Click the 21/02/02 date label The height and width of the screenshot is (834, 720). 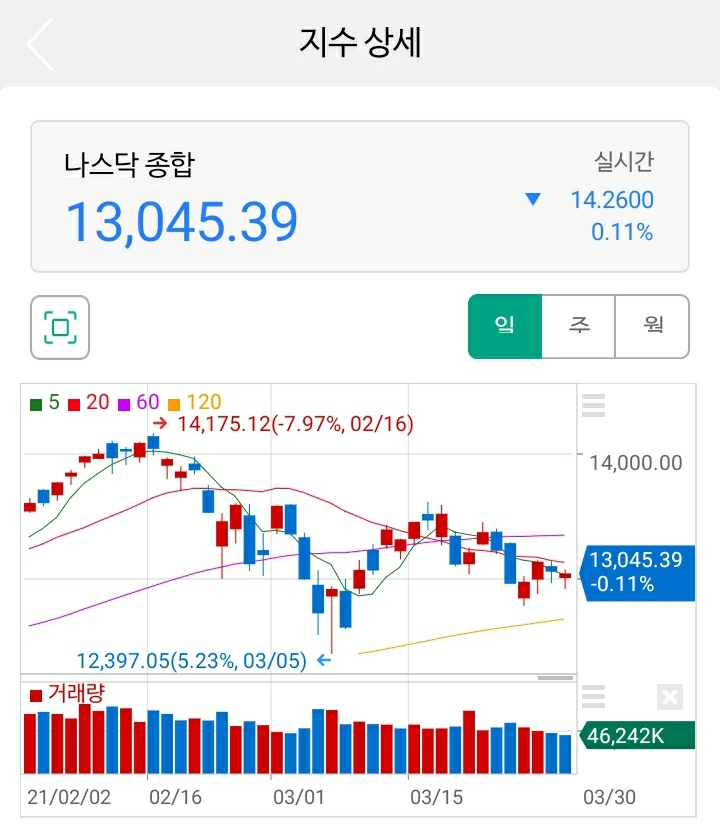pyautogui.click(x=69, y=797)
